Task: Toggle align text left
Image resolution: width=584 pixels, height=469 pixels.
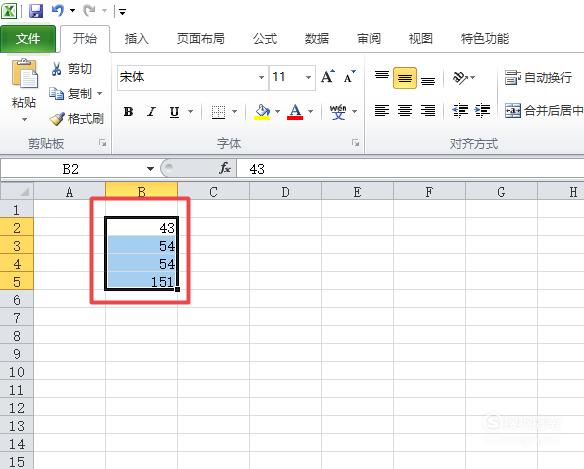Action: (x=382, y=110)
